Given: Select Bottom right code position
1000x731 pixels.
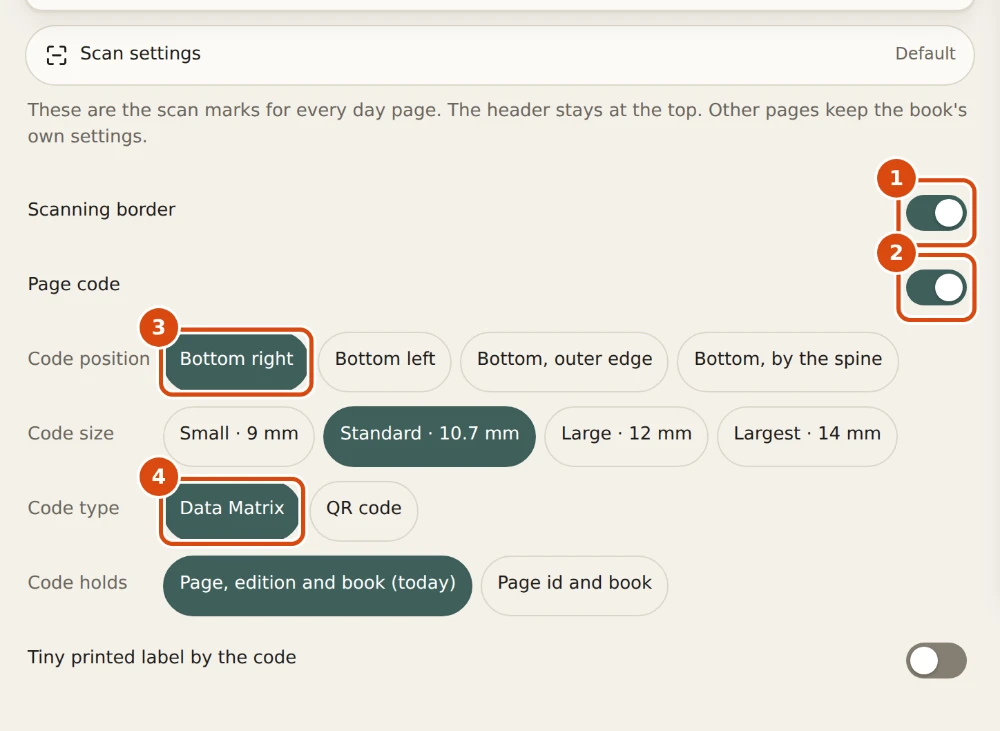Looking at the screenshot, I should pos(236,362).
